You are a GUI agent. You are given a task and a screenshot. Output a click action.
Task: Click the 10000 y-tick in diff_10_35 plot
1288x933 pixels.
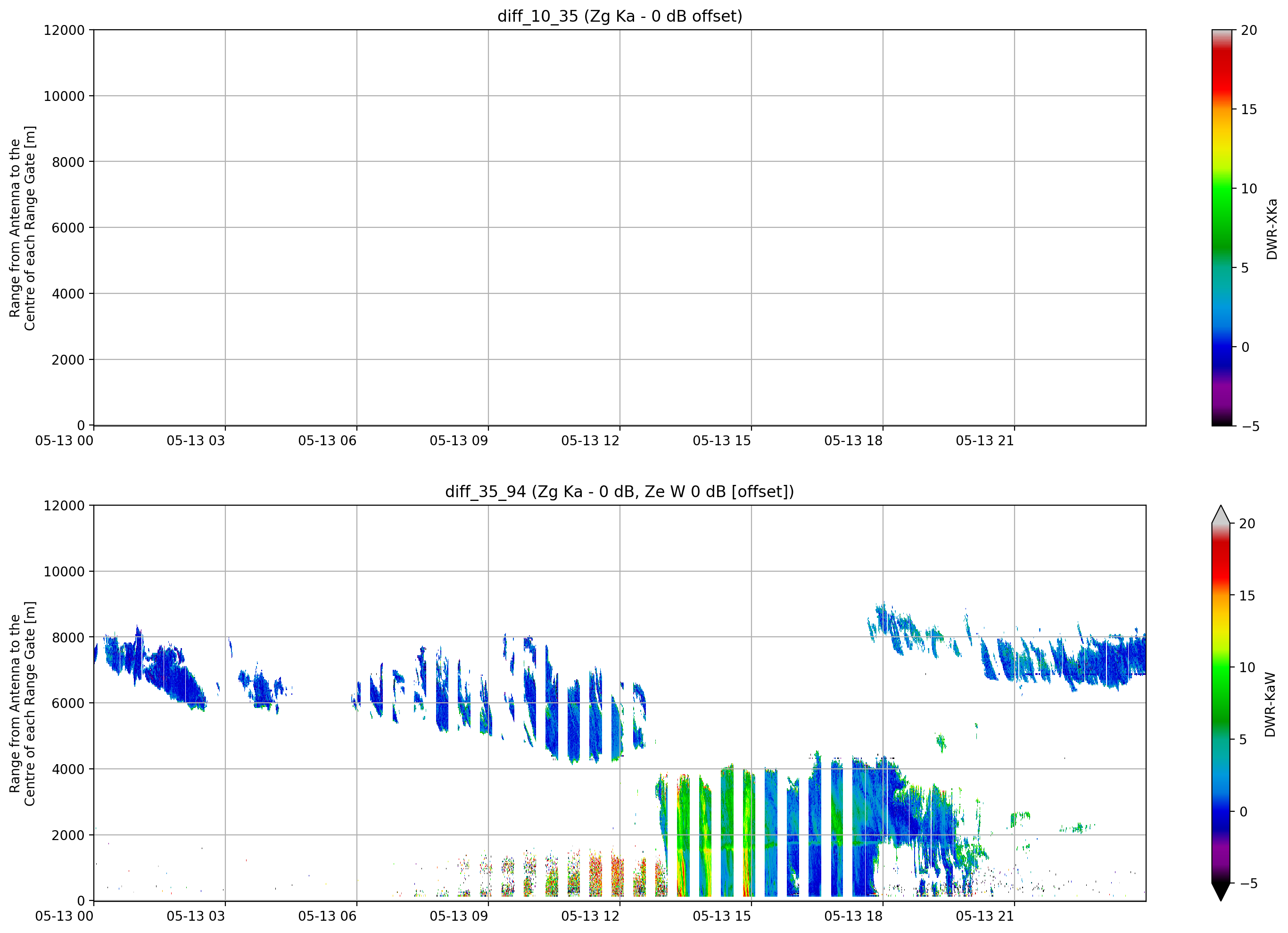coord(64,96)
